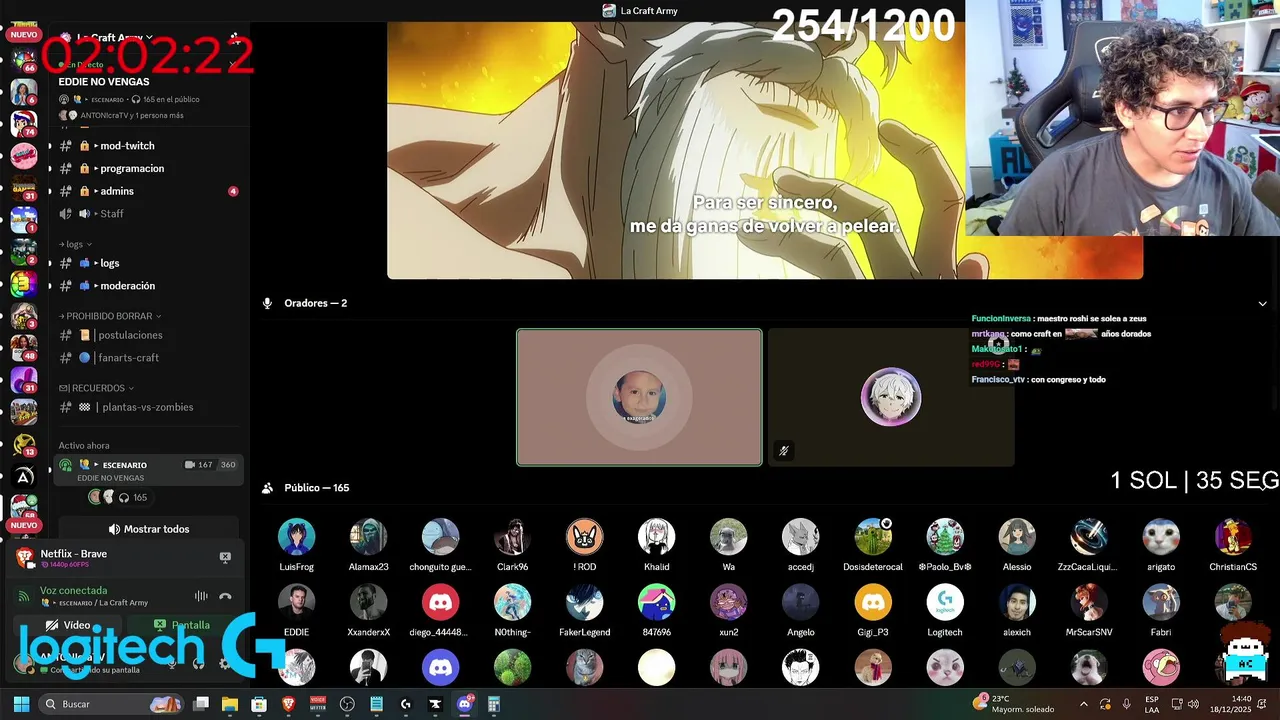Open Voicemeeter from taskbar
Screen dimensions: 1280x720
coord(318,704)
